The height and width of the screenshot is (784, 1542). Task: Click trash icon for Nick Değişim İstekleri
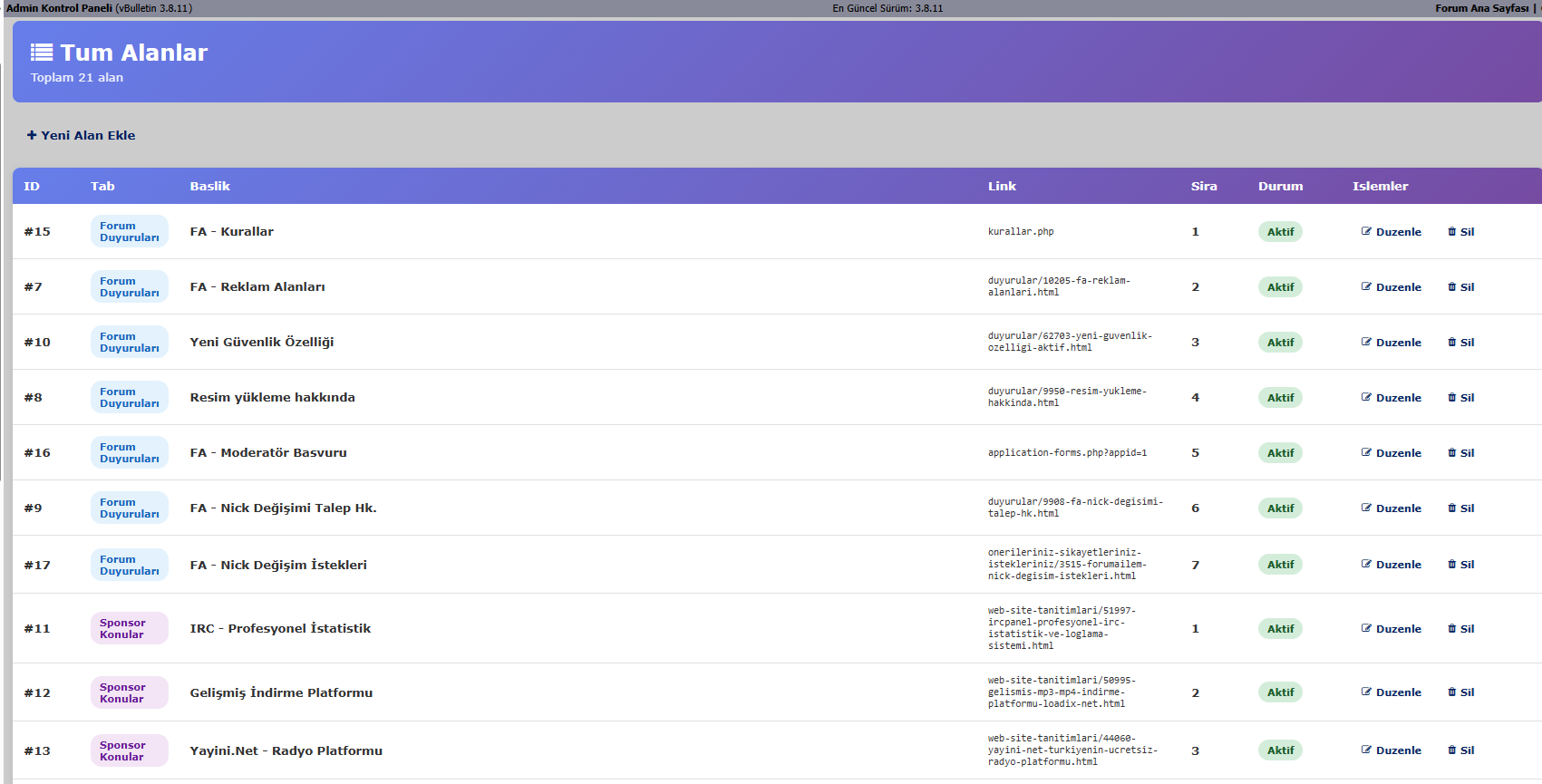pyautogui.click(x=1452, y=564)
